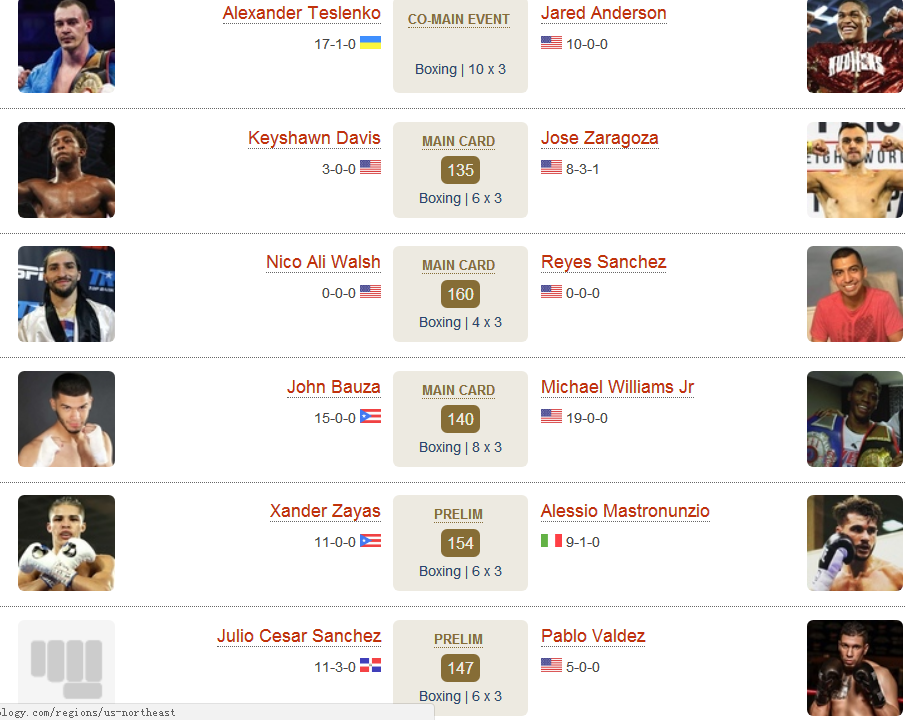Click the 160 weight badge
The height and width of the screenshot is (720, 919).
point(460,294)
